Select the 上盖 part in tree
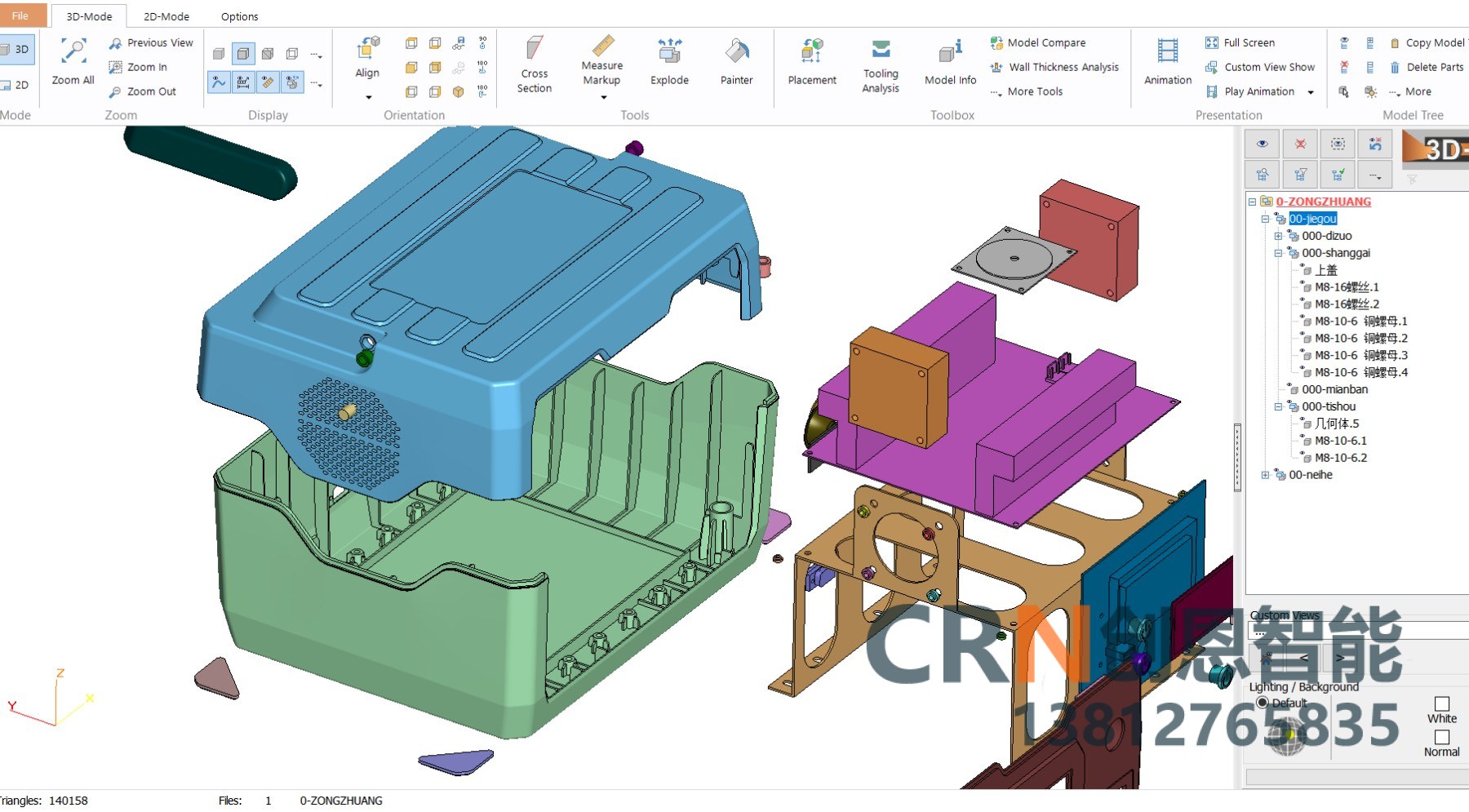1469x812 pixels. click(x=1326, y=270)
